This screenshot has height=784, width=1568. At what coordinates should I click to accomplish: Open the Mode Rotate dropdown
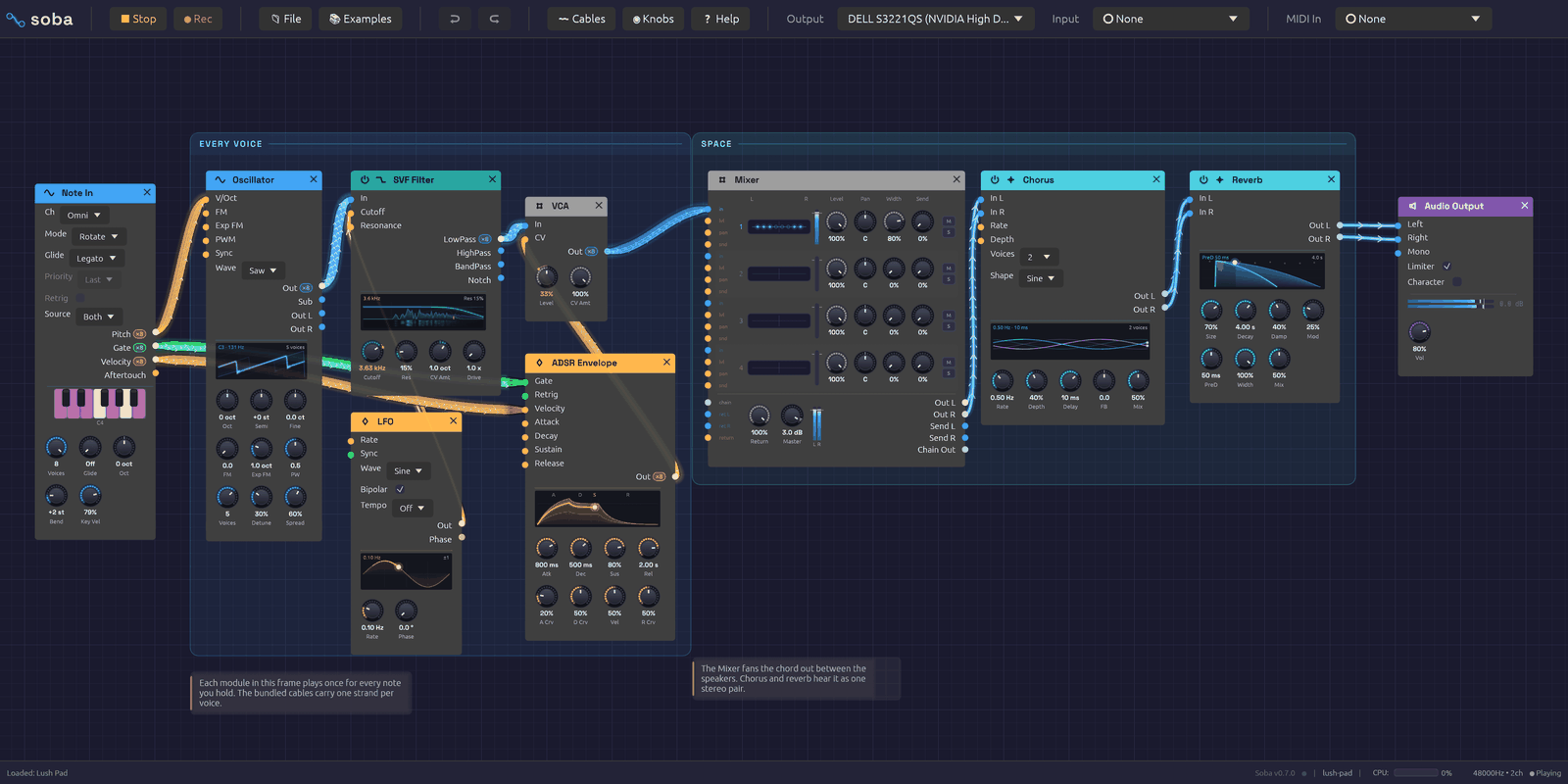98,236
